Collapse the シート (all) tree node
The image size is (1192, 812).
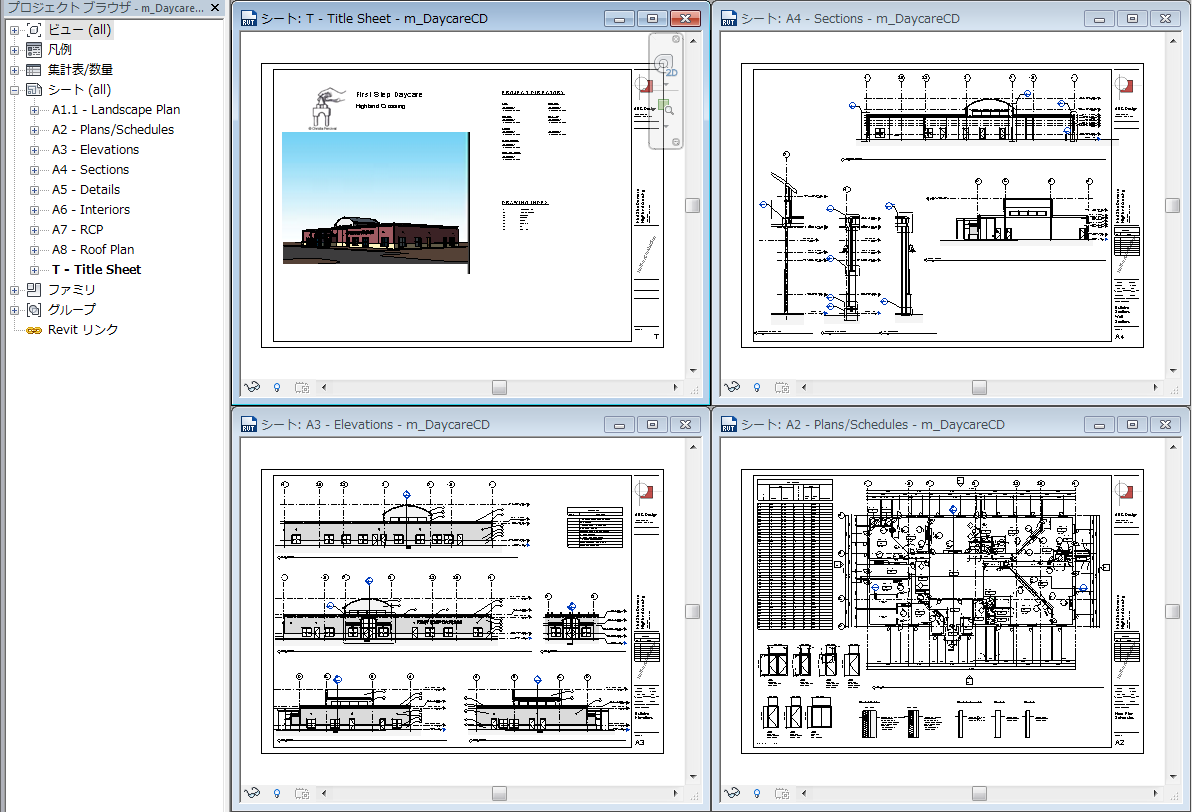pos(14,90)
